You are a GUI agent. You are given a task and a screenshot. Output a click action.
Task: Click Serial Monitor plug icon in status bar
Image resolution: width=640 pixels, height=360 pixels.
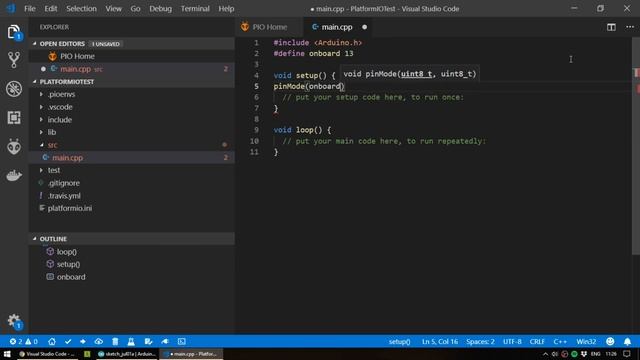[164, 341]
